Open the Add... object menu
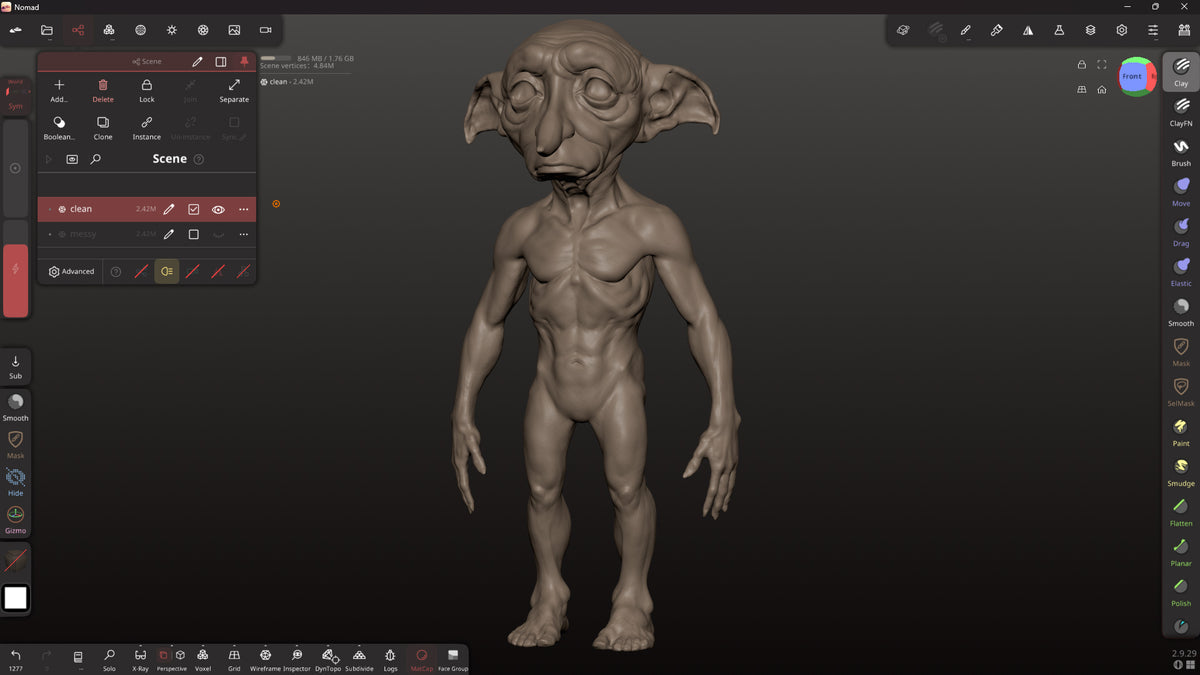This screenshot has width=1200, height=675. [x=59, y=90]
